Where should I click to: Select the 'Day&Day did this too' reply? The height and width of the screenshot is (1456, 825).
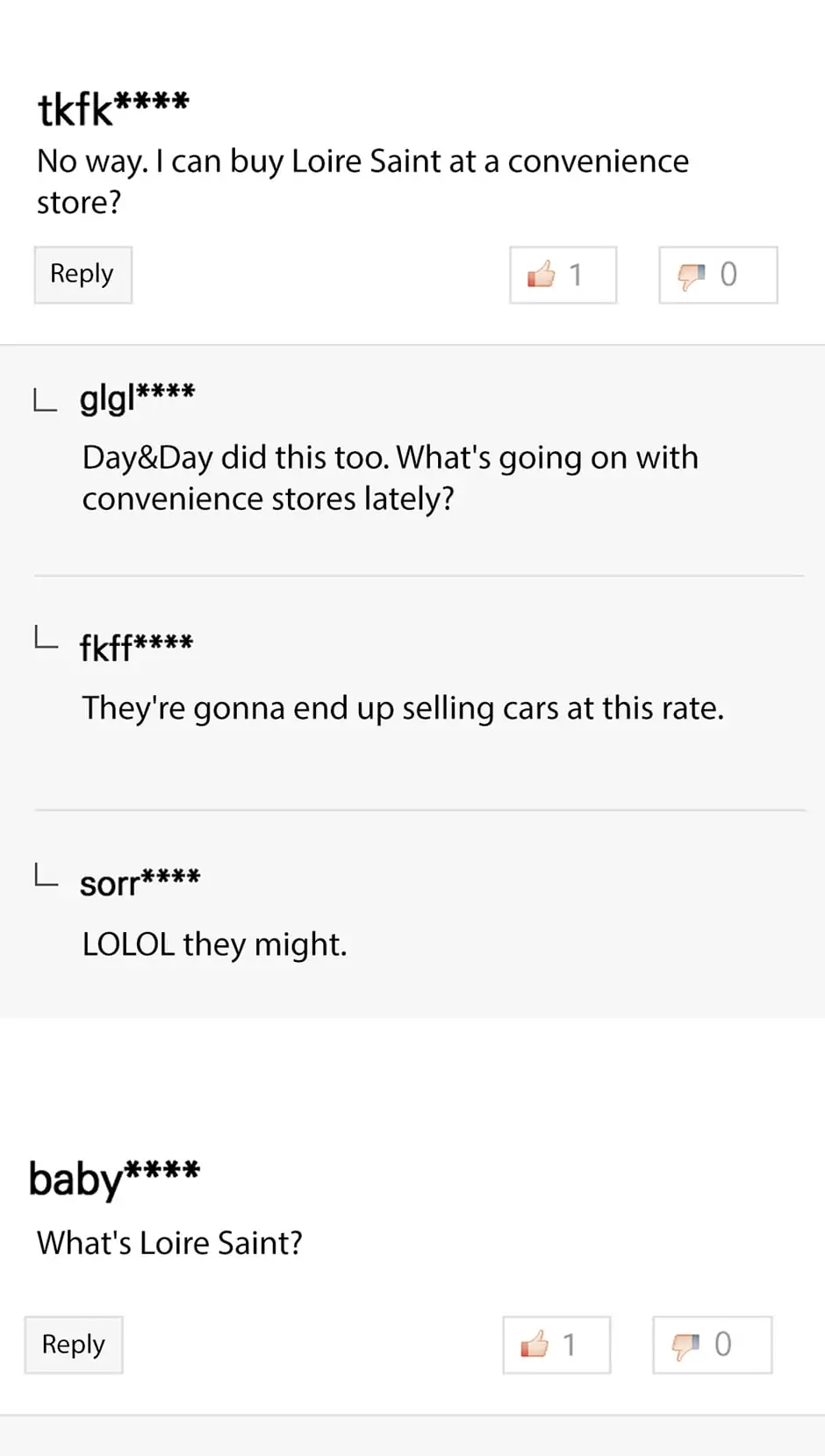click(390, 477)
